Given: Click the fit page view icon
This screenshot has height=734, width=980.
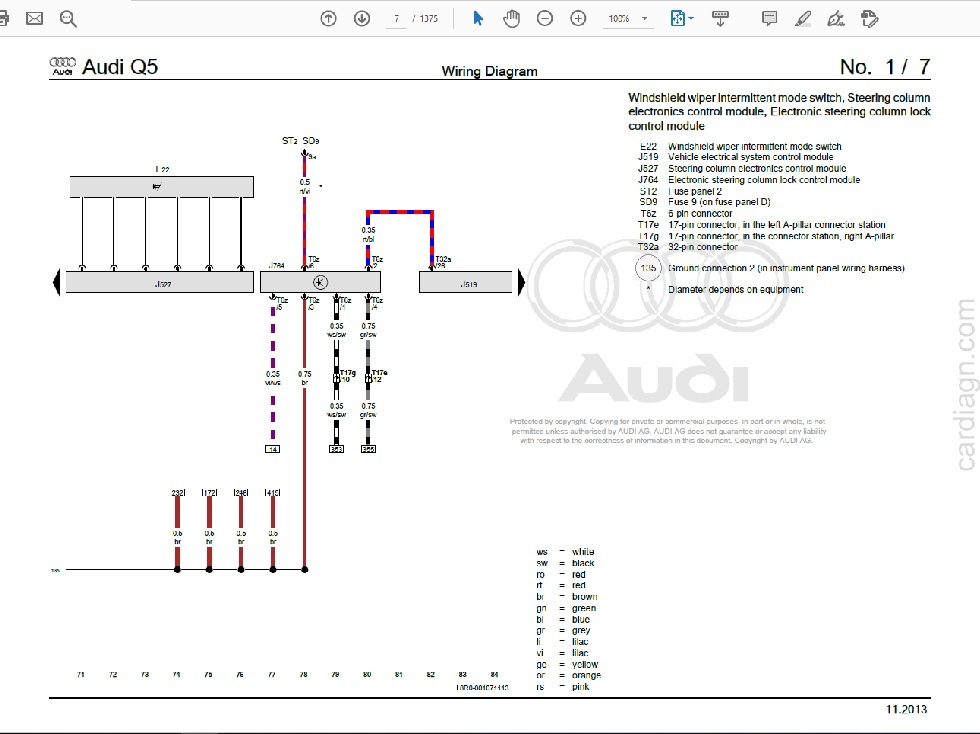Looking at the screenshot, I should click(678, 19).
